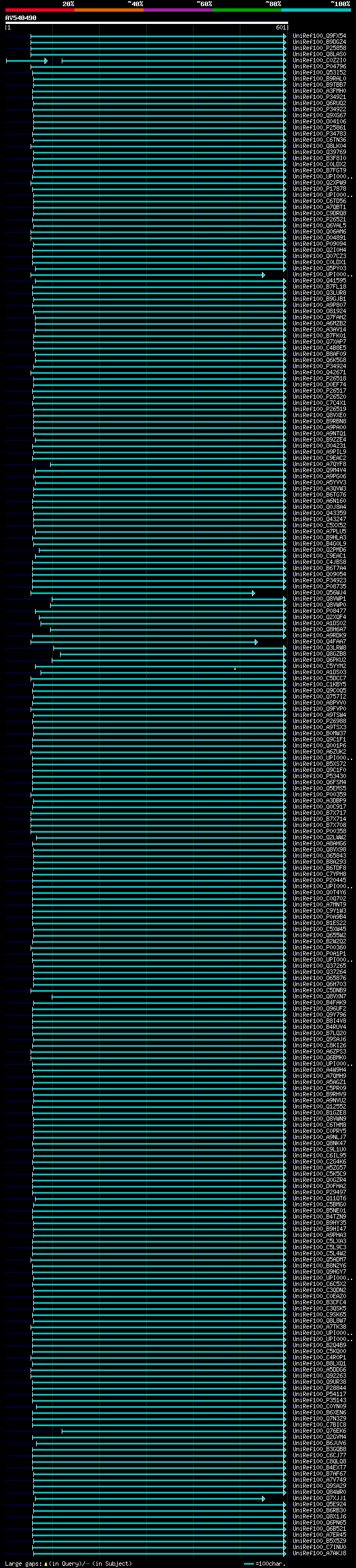The width and height of the screenshot is (356, 1568).
Task: Select the UniRef100_Q41595 label
Action: (x=319, y=281)
